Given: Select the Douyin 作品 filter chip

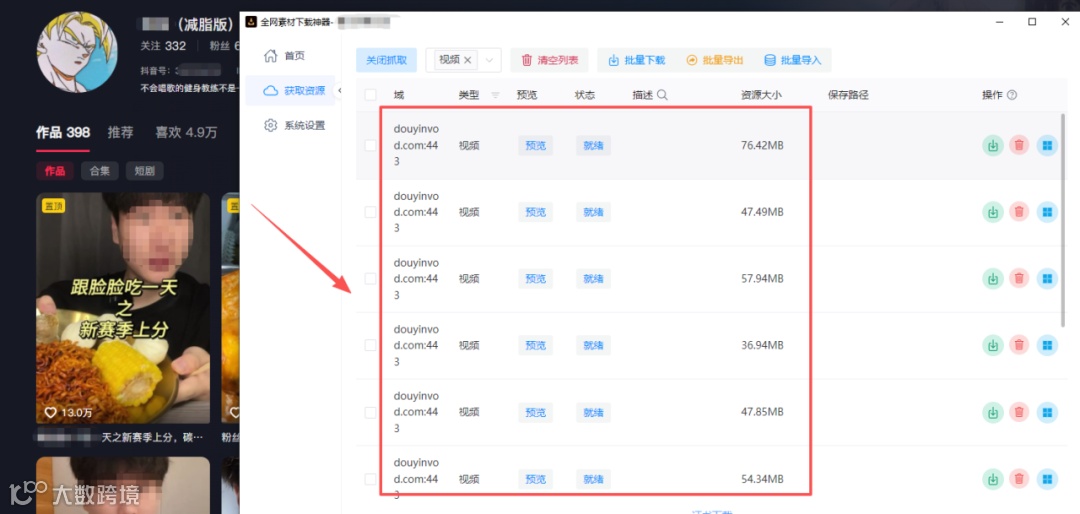Looking at the screenshot, I should click(x=54, y=171).
